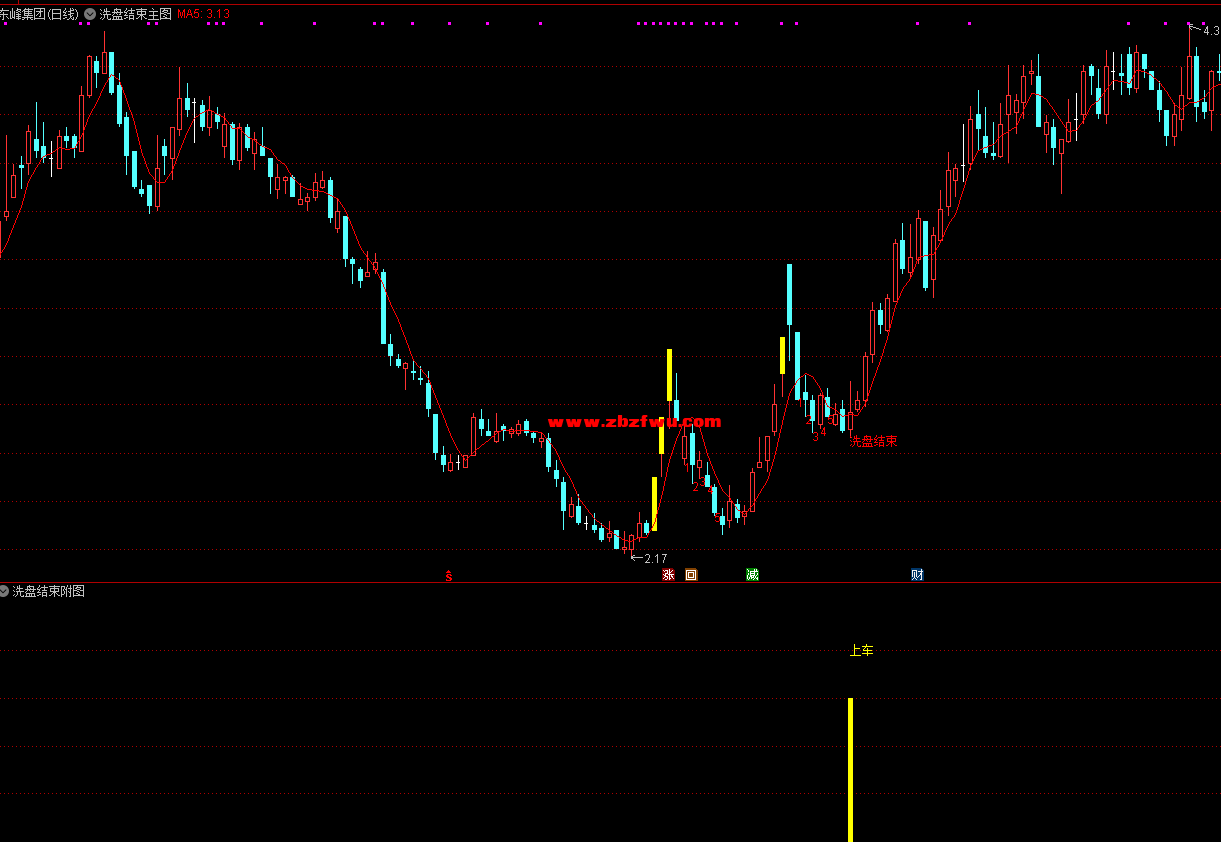Select the 洗盘结束附图 sub-chart label
The image size is (1221, 842).
pos(48,591)
